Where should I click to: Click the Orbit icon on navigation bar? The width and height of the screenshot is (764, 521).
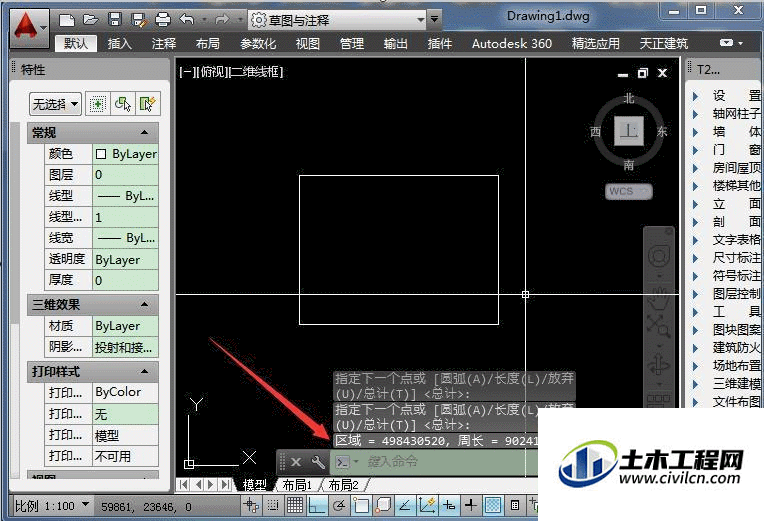point(659,364)
